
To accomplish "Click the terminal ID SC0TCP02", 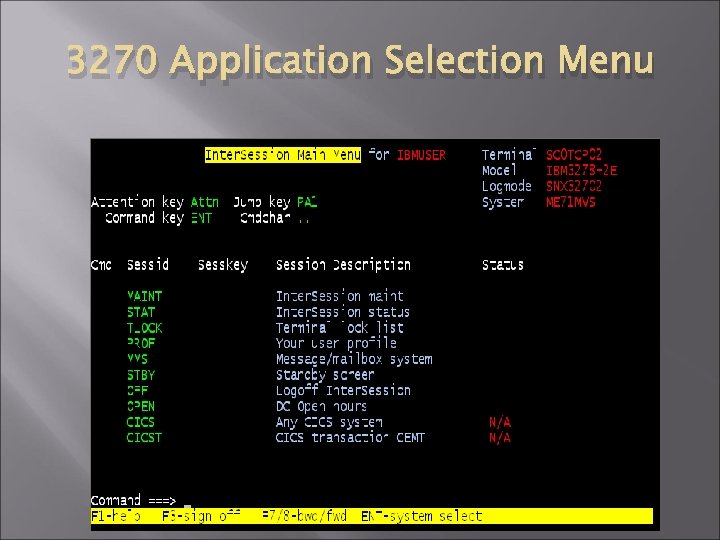I will pos(574,155).
